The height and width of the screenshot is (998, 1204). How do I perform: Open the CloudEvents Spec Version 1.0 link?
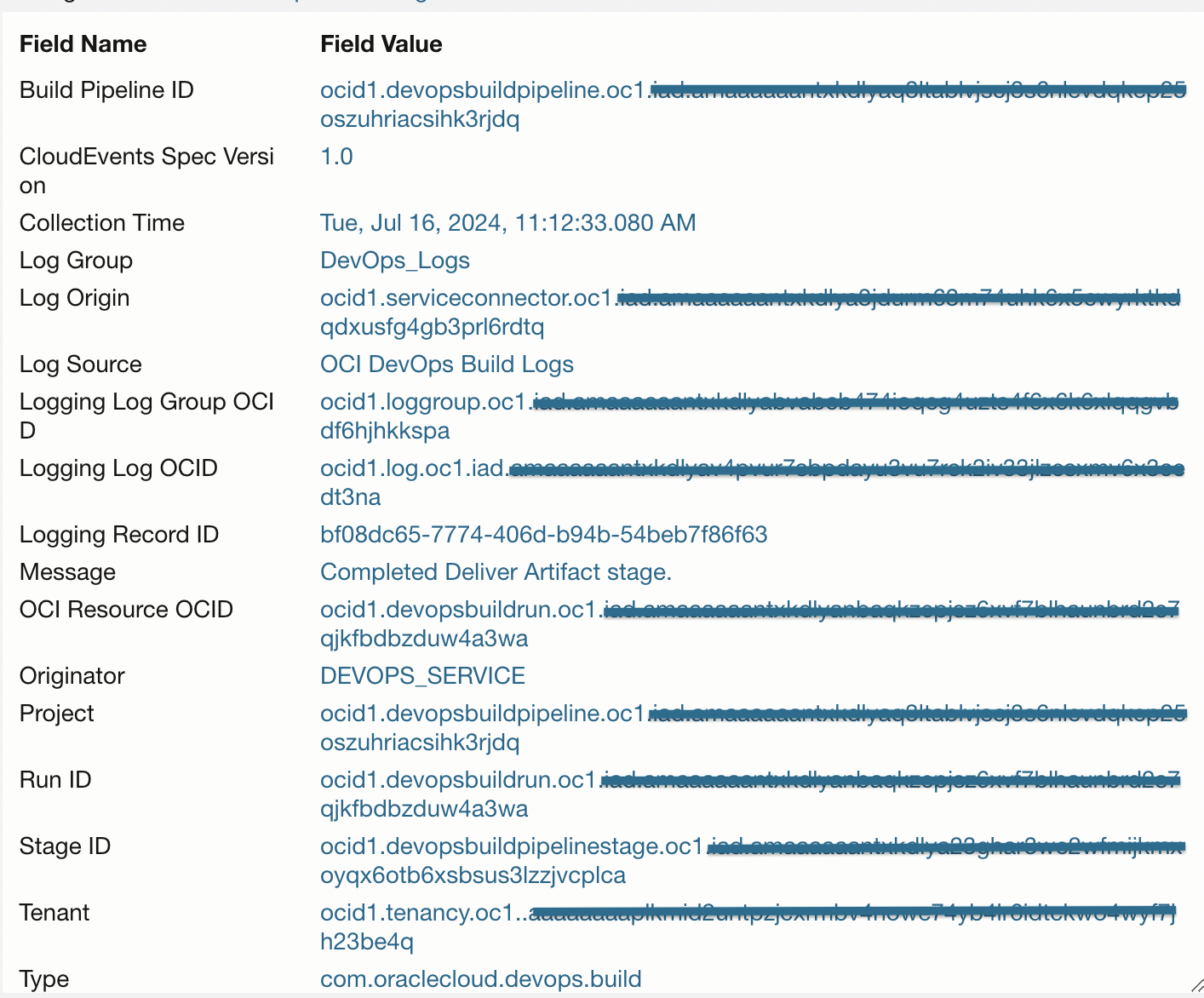(x=336, y=157)
